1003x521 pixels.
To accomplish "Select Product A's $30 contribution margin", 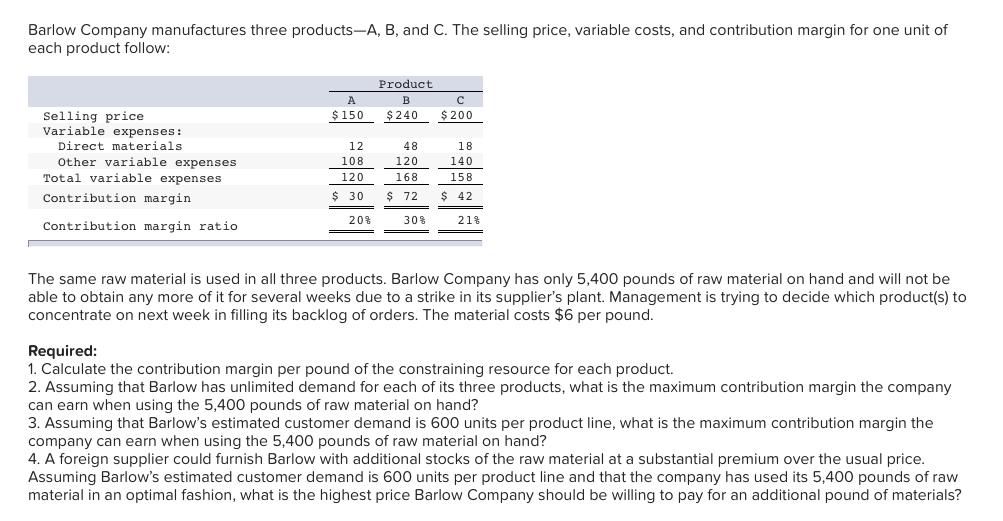I will (x=348, y=197).
